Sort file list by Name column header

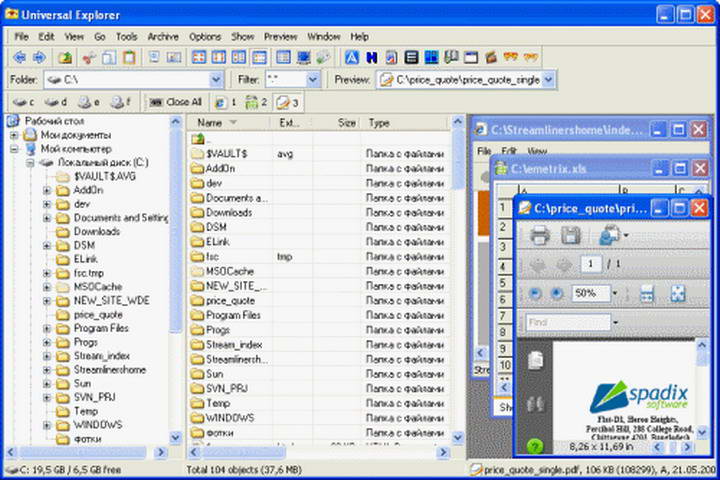coord(229,123)
